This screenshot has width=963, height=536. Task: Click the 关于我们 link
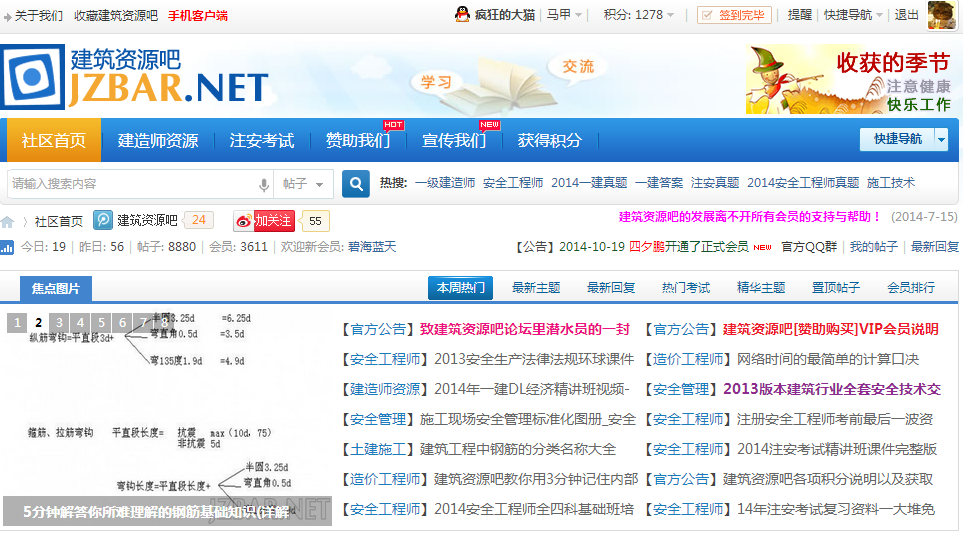tap(39, 16)
